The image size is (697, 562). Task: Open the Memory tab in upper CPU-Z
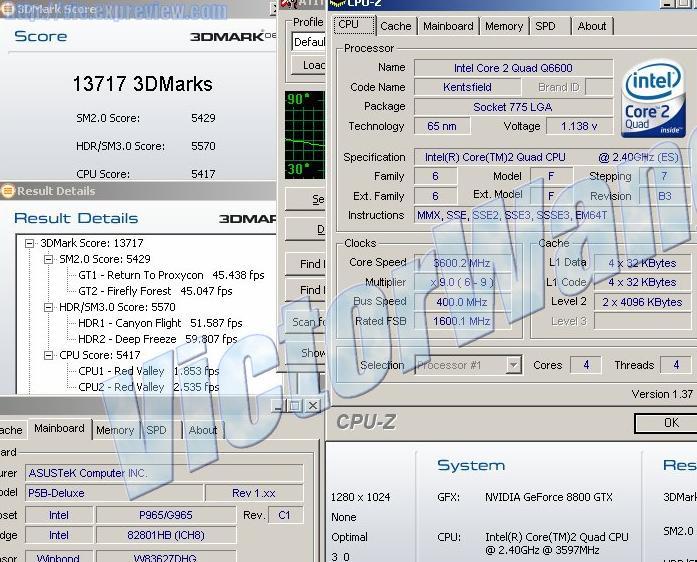504,26
